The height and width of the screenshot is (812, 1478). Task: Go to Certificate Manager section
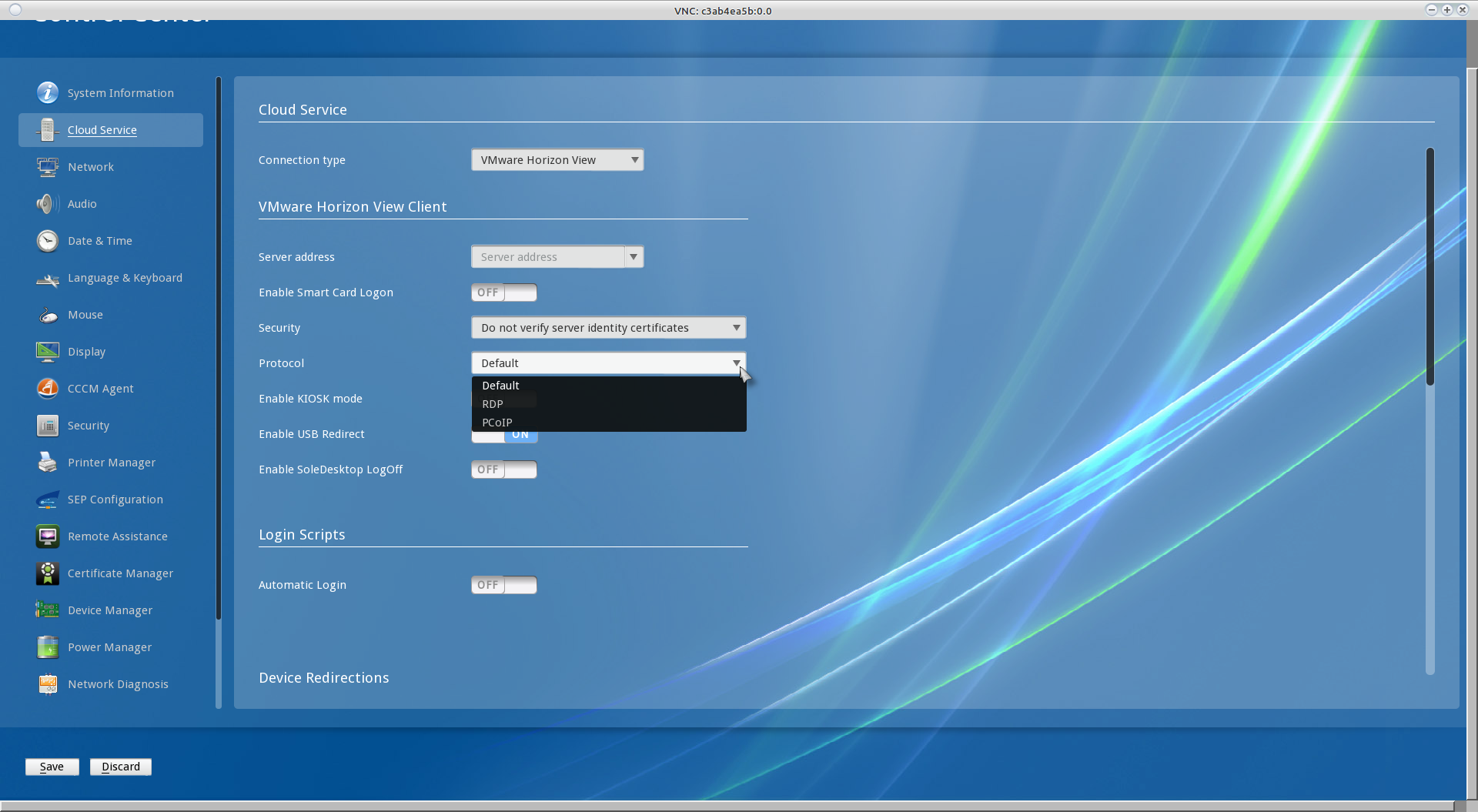pos(121,573)
